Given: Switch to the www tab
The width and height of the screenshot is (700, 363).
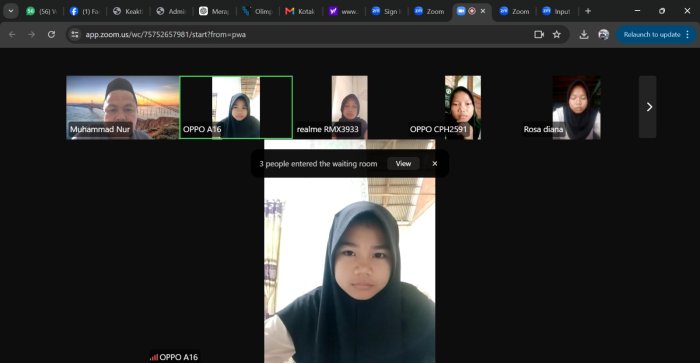Looking at the screenshot, I should (x=344, y=11).
